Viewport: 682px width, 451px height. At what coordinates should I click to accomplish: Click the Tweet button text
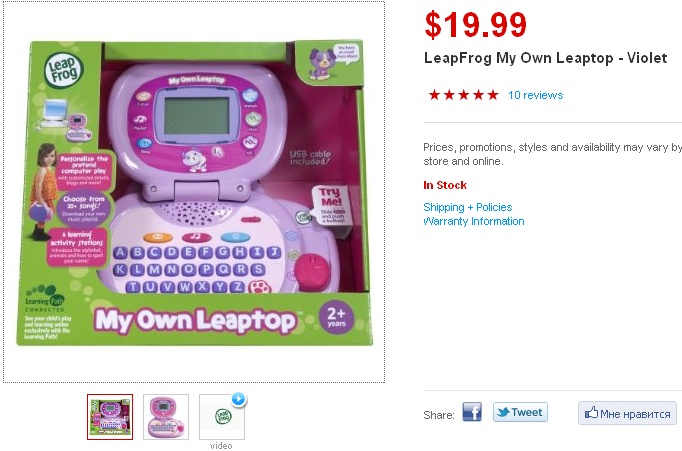527,412
